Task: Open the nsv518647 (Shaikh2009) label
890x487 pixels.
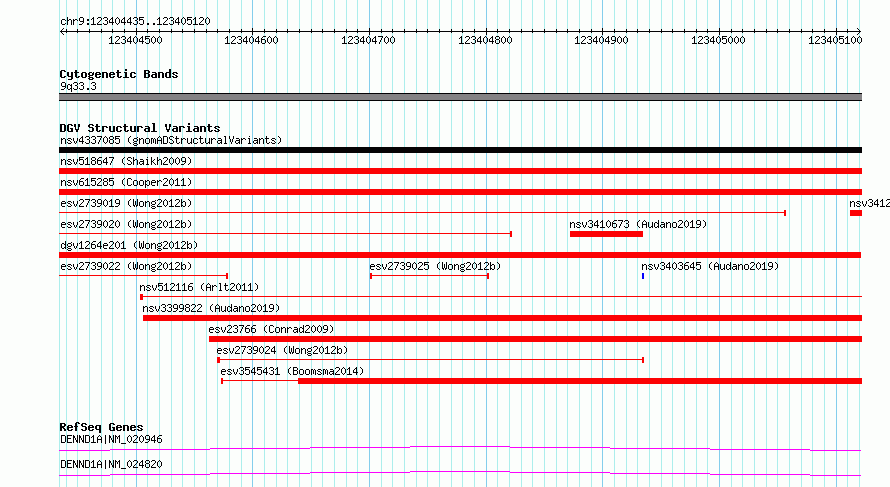Action: pyautogui.click(x=126, y=161)
